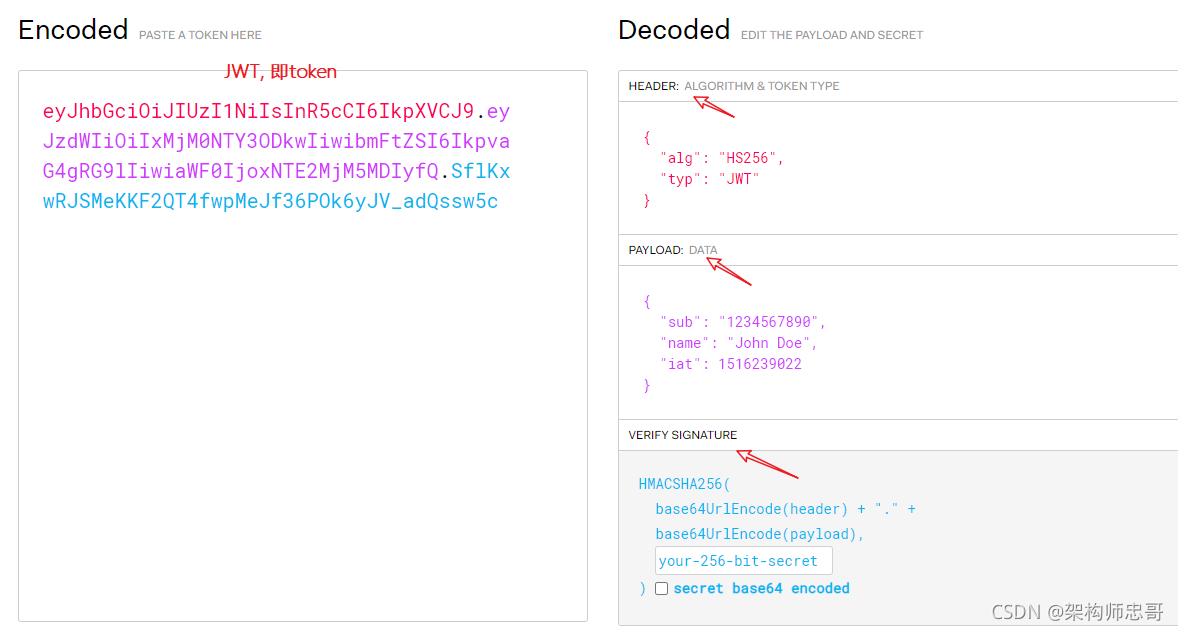Screen dimensions: 1178x630
Task: Click the PAYLOAD section title
Action: pyautogui.click(x=656, y=250)
